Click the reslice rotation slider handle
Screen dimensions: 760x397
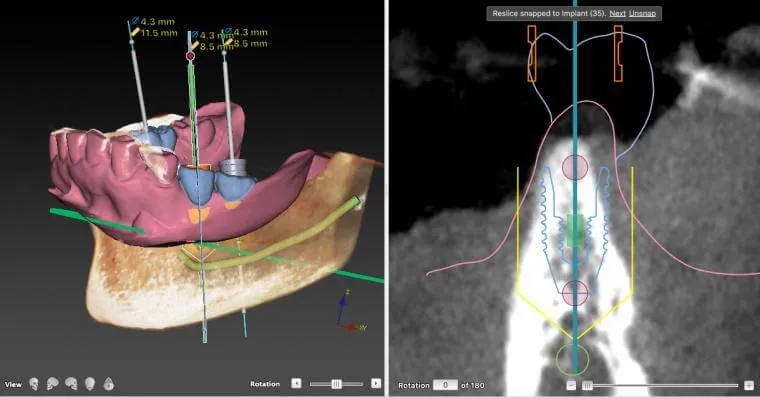pyautogui.click(x=587, y=386)
